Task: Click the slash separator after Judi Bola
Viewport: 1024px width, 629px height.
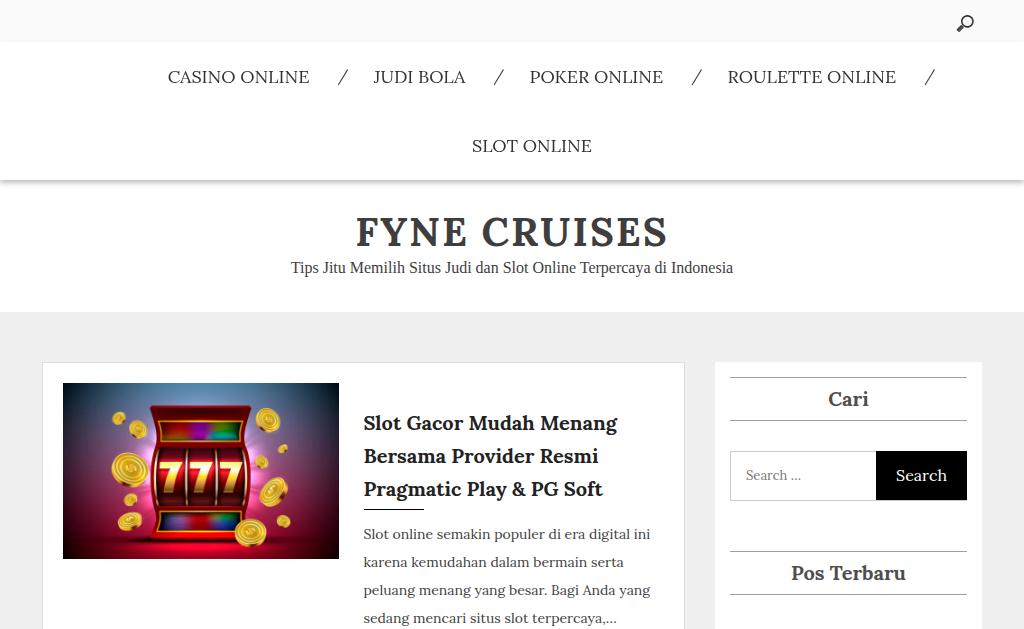Action: coord(498,77)
